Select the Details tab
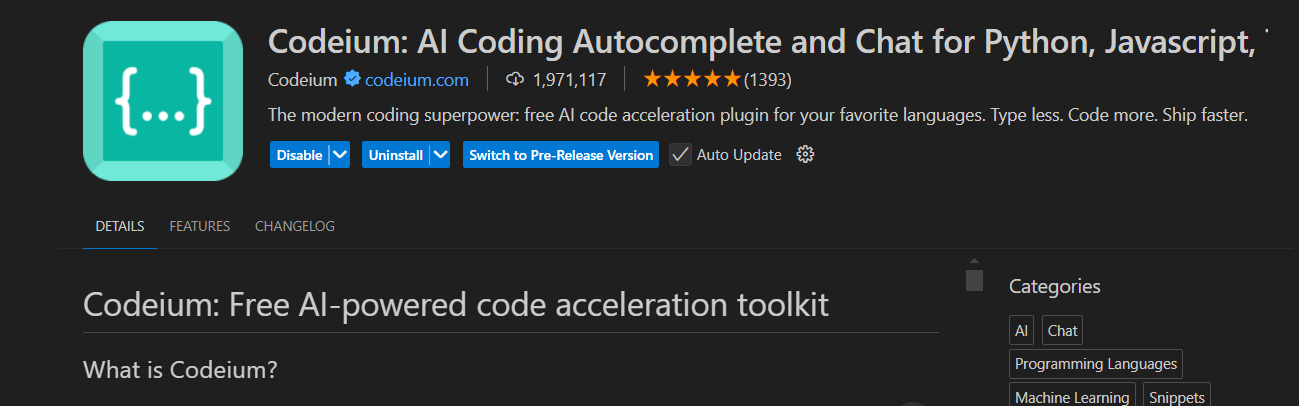 [x=120, y=226]
